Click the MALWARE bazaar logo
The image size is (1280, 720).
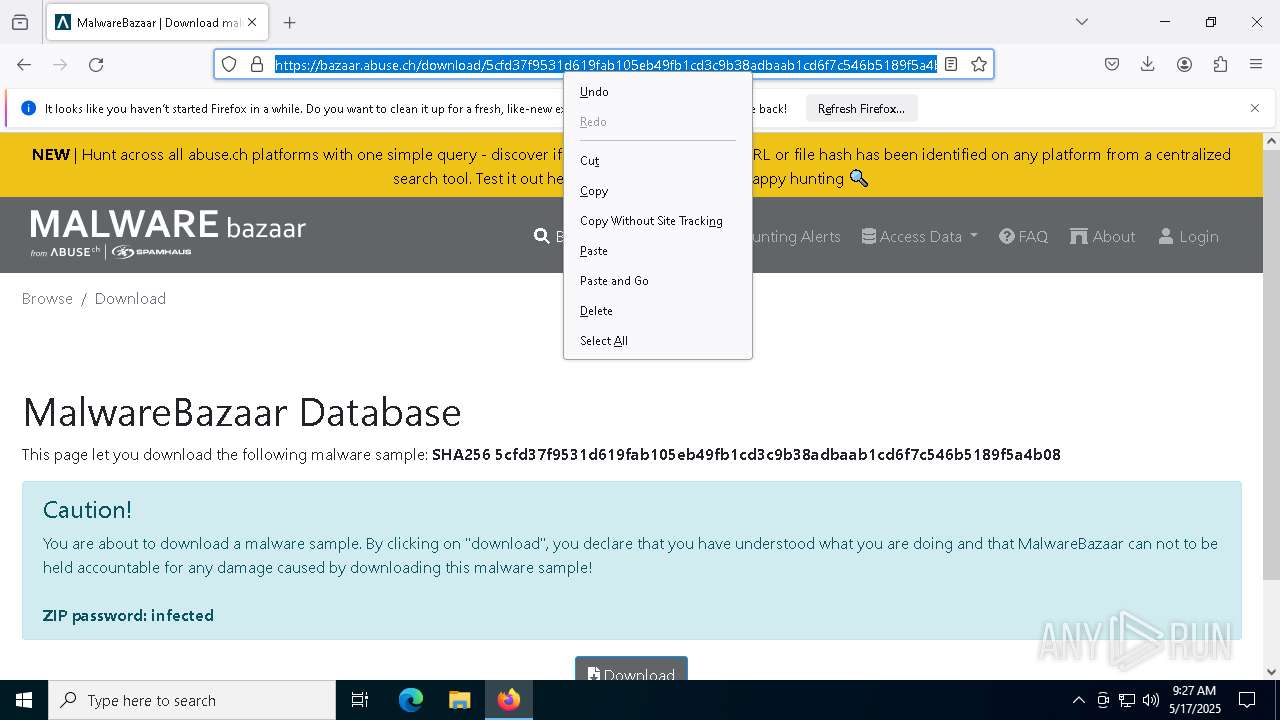pos(168,233)
